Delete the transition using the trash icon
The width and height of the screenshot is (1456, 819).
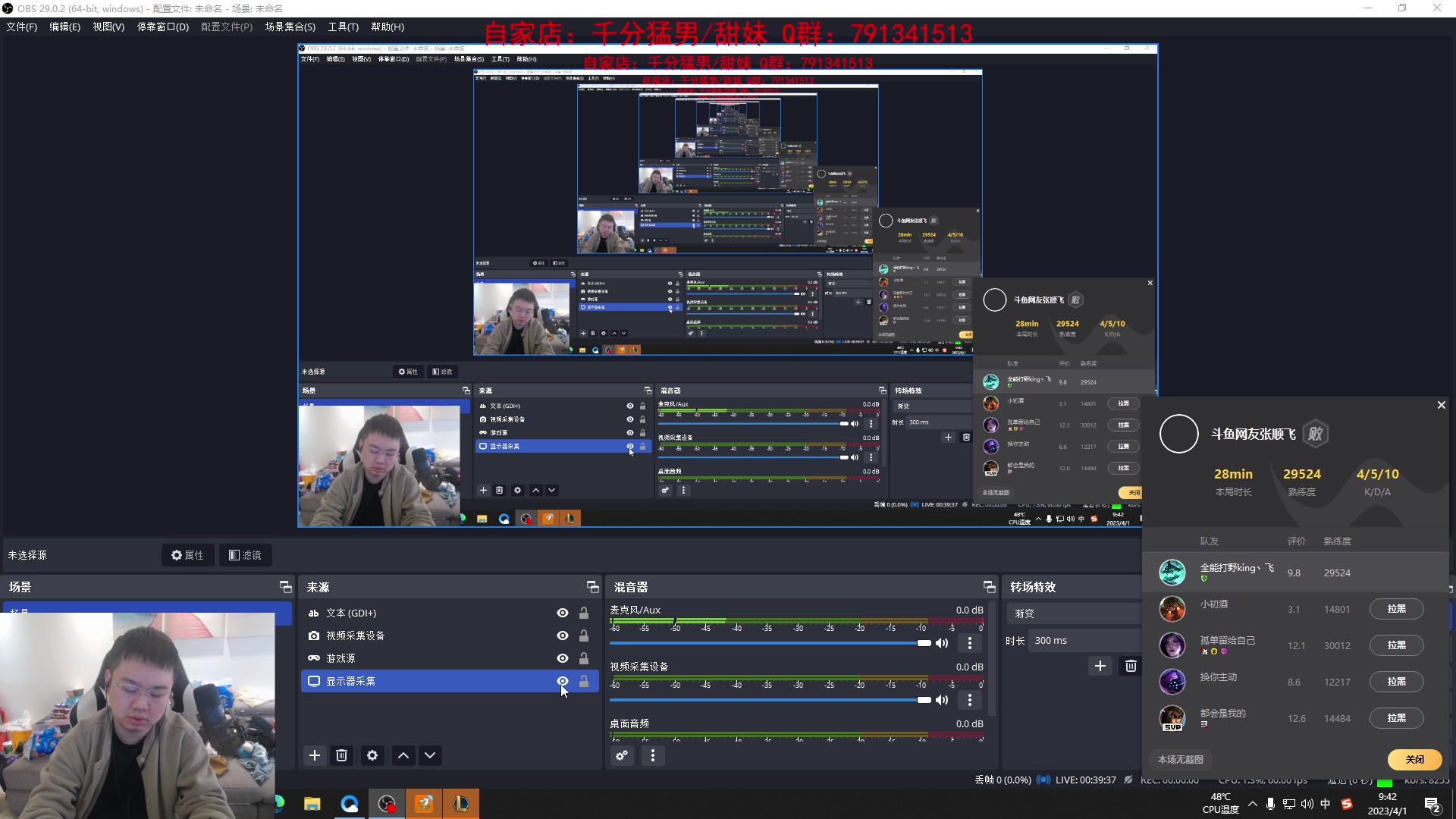1131,666
